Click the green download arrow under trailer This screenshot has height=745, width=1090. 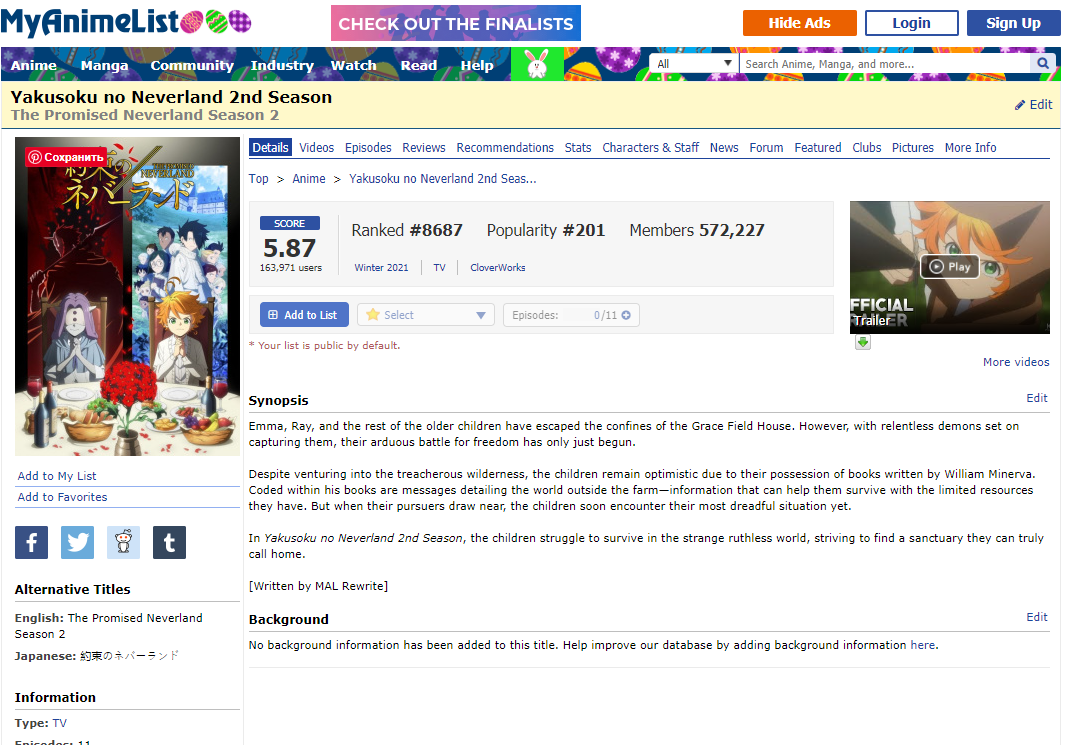(x=863, y=342)
